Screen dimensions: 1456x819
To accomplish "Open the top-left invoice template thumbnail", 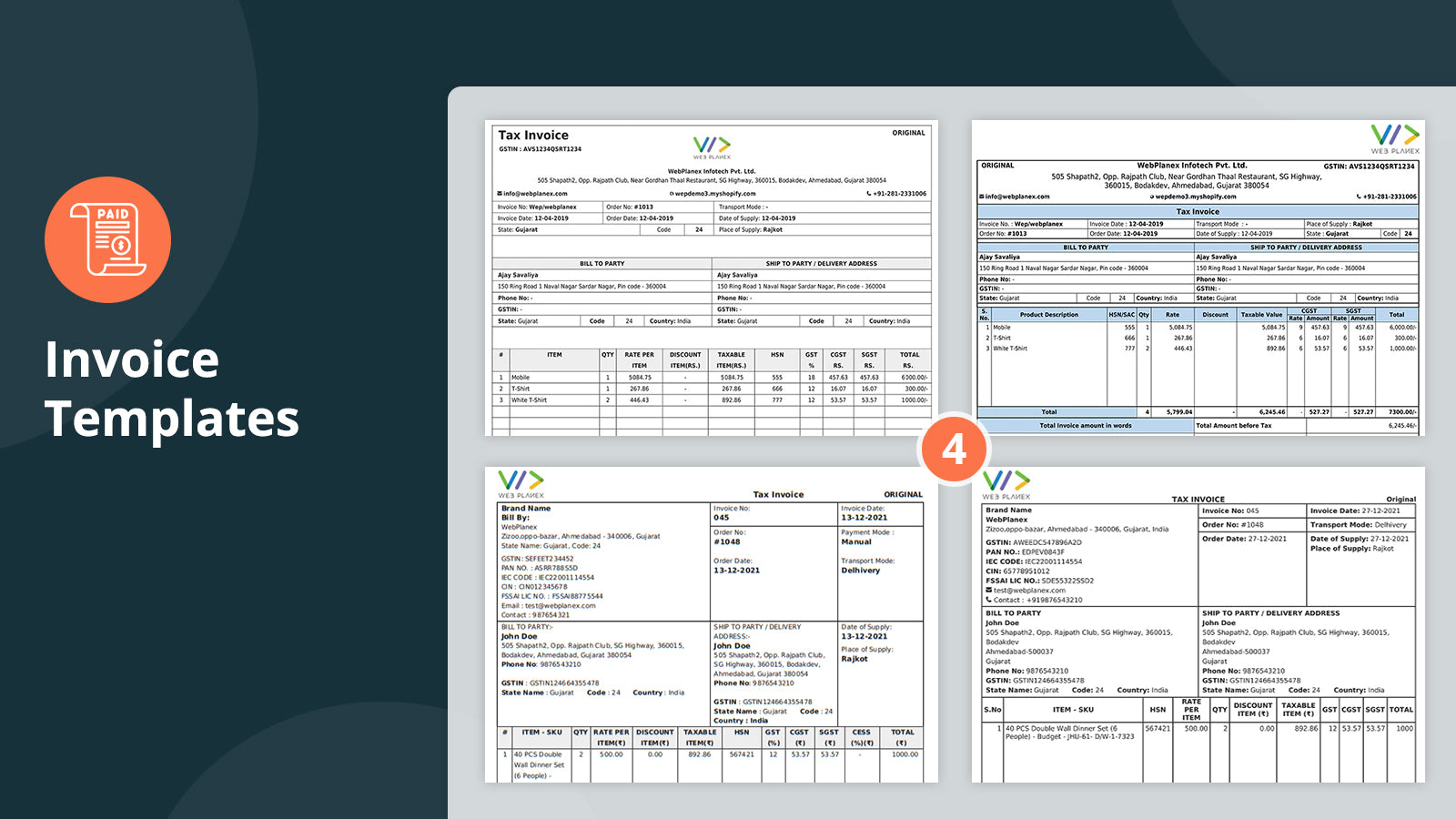I will click(x=712, y=278).
